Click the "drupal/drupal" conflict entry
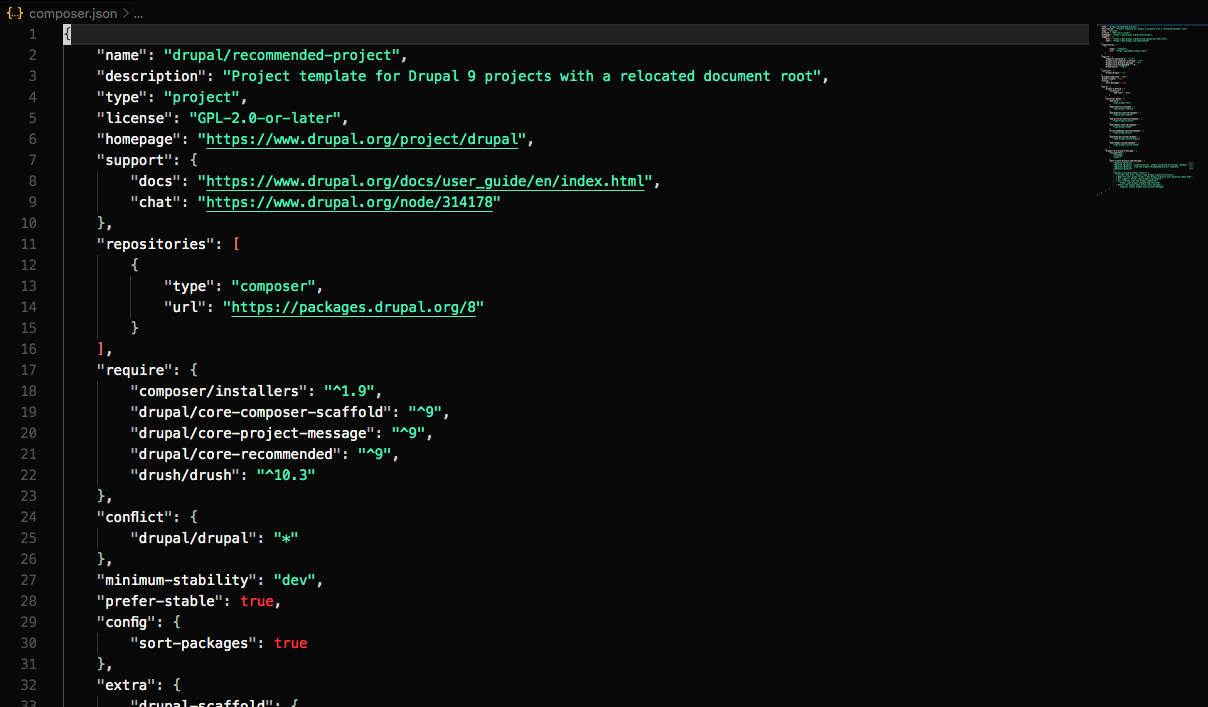Image resolution: width=1208 pixels, height=707 pixels. point(193,538)
